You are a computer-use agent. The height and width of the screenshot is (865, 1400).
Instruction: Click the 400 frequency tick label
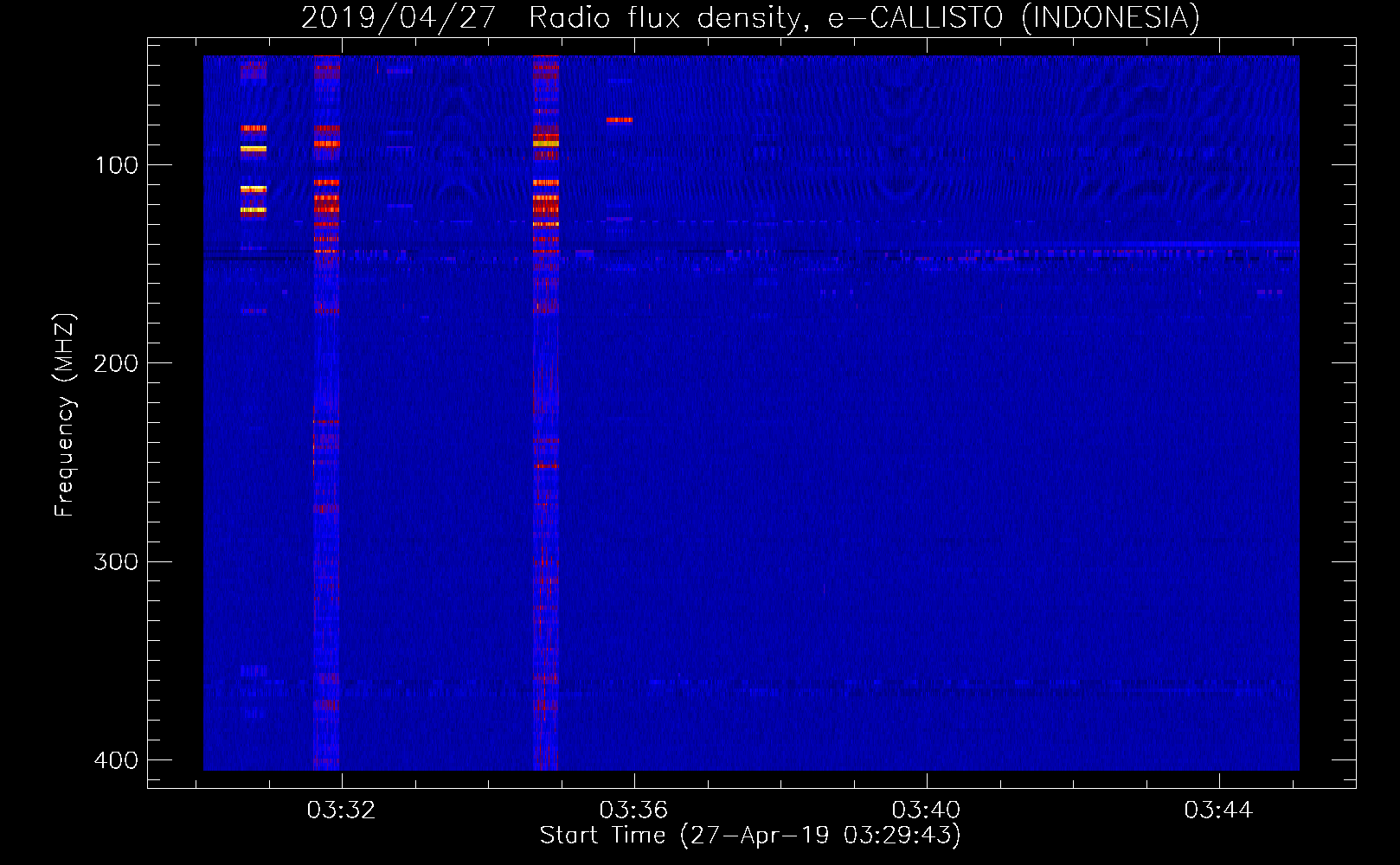[116, 760]
